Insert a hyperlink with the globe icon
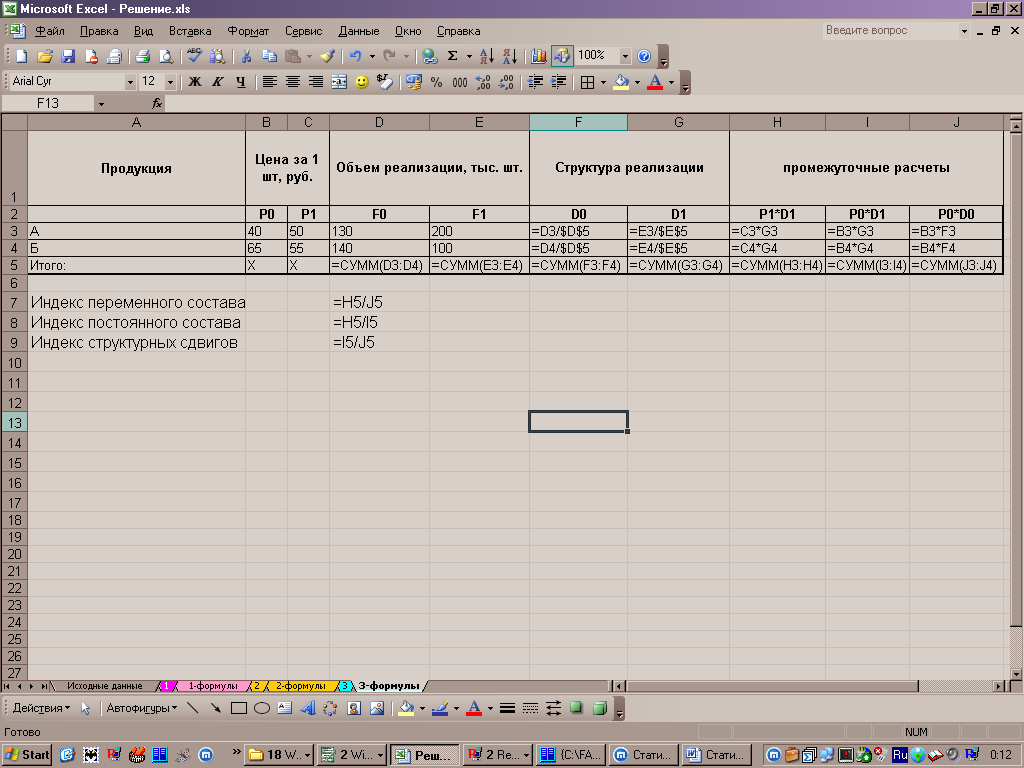 tap(429, 56)
